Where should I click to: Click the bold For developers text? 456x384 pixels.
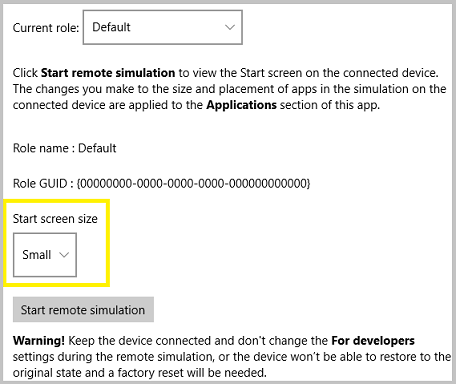373,341
